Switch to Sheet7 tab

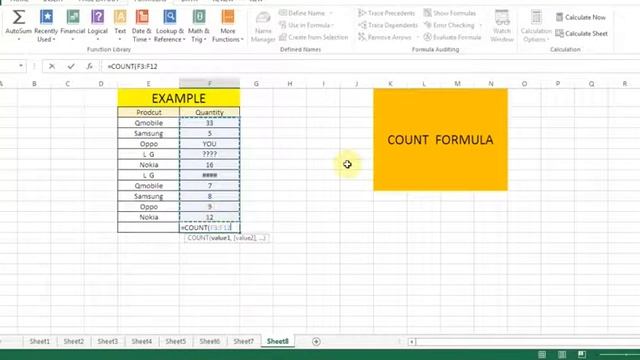pos(243,341)
